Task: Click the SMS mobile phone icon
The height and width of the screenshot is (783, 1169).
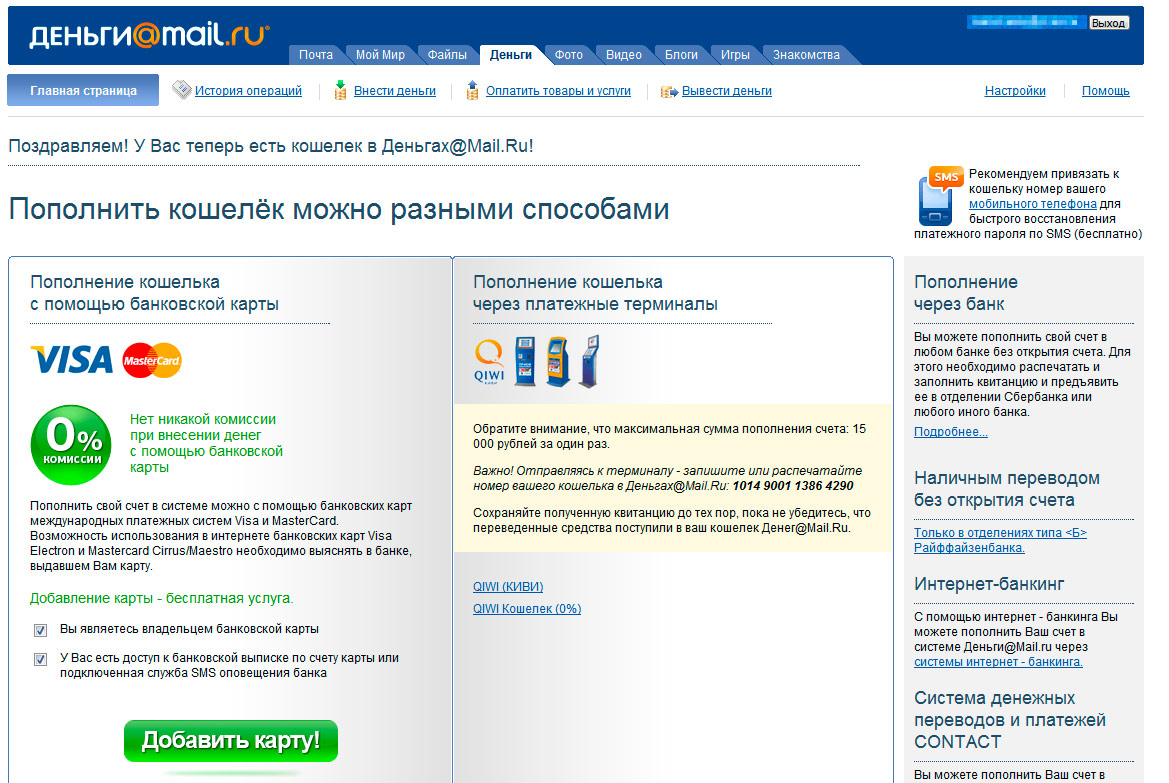Action: (x=939, y=195)
